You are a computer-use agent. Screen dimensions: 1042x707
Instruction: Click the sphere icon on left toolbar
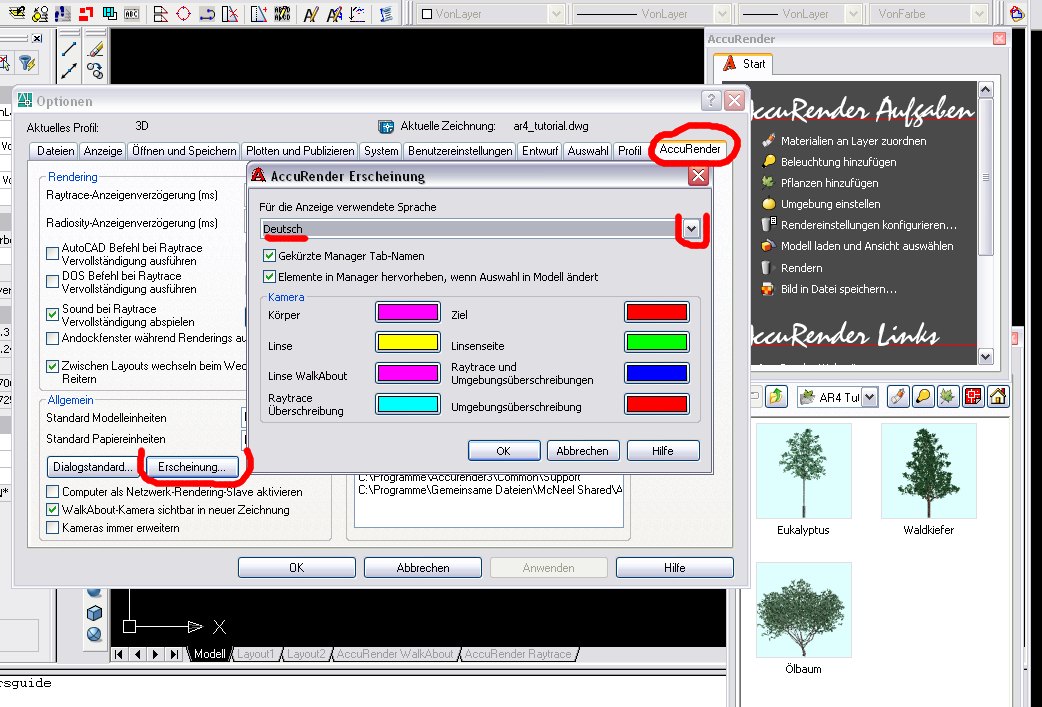(94, 635)
